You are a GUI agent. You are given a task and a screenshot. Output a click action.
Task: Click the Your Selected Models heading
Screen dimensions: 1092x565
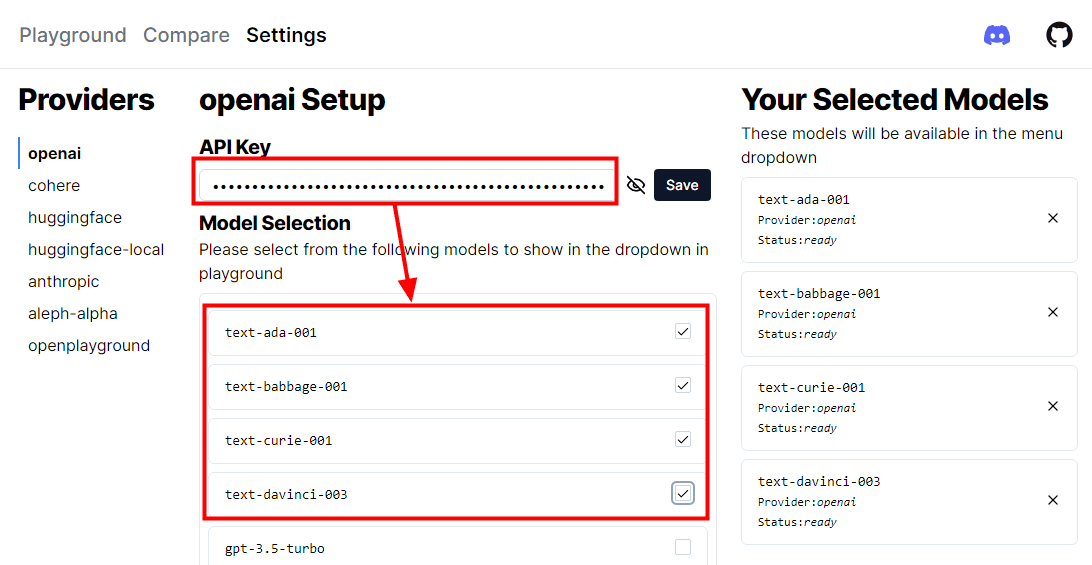pyautogui.click(x=895, y=100)
